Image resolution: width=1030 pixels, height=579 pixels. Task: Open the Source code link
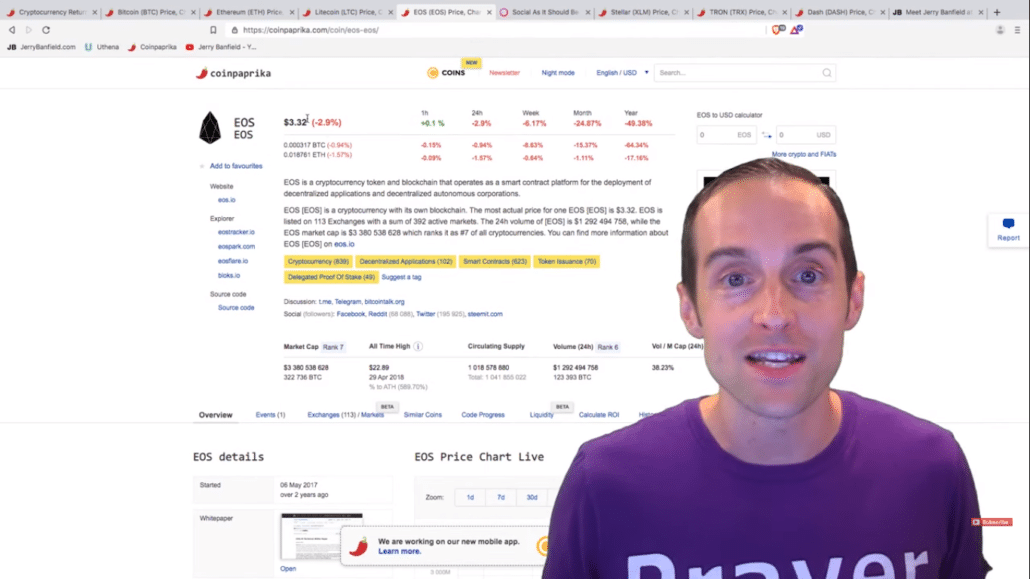236,308
